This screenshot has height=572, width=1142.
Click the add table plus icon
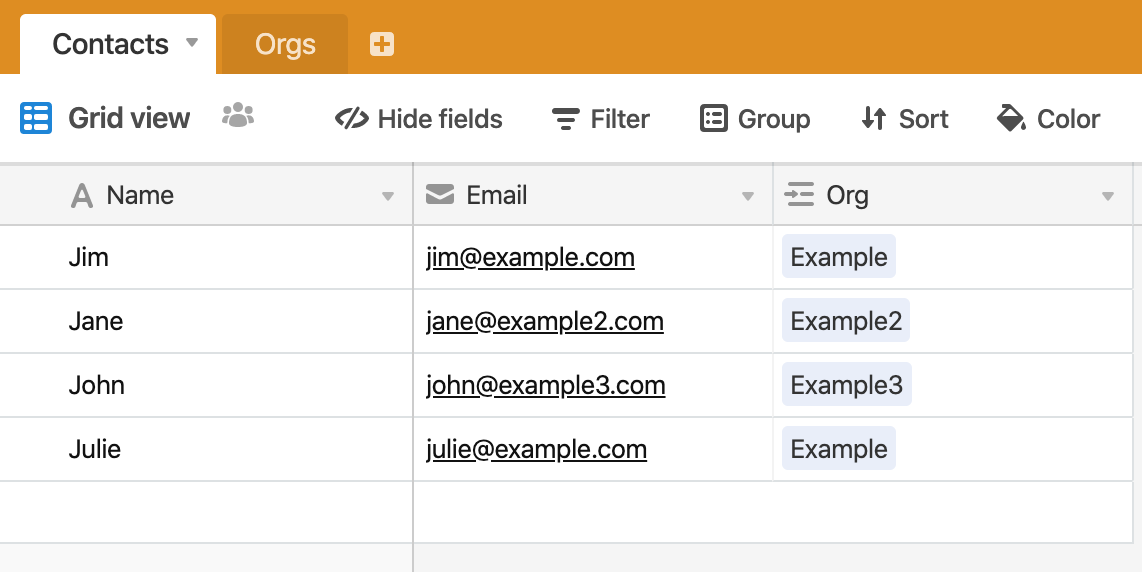coord(382,44)
